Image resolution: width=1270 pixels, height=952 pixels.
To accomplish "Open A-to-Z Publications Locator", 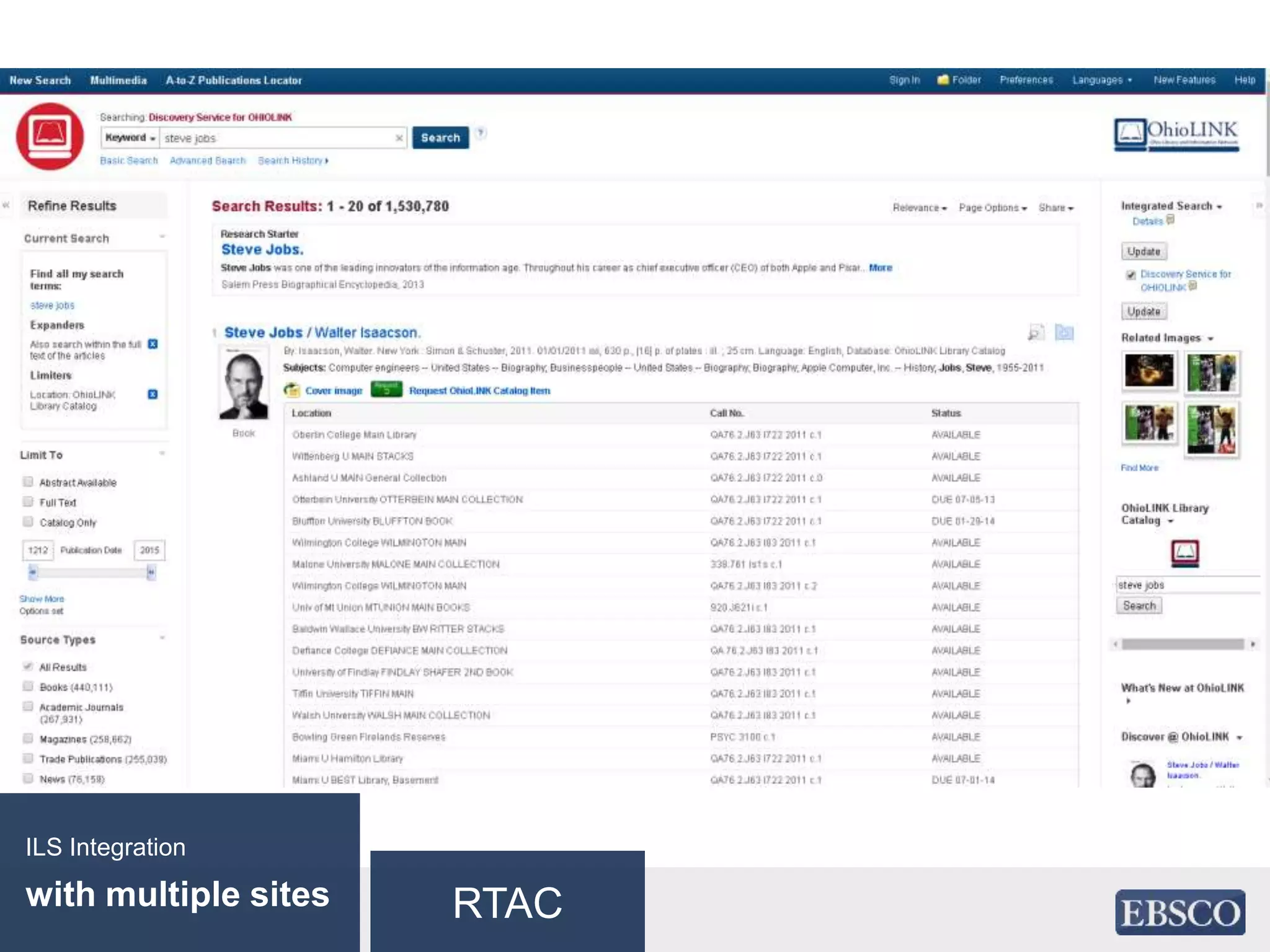I will (234, 80).
